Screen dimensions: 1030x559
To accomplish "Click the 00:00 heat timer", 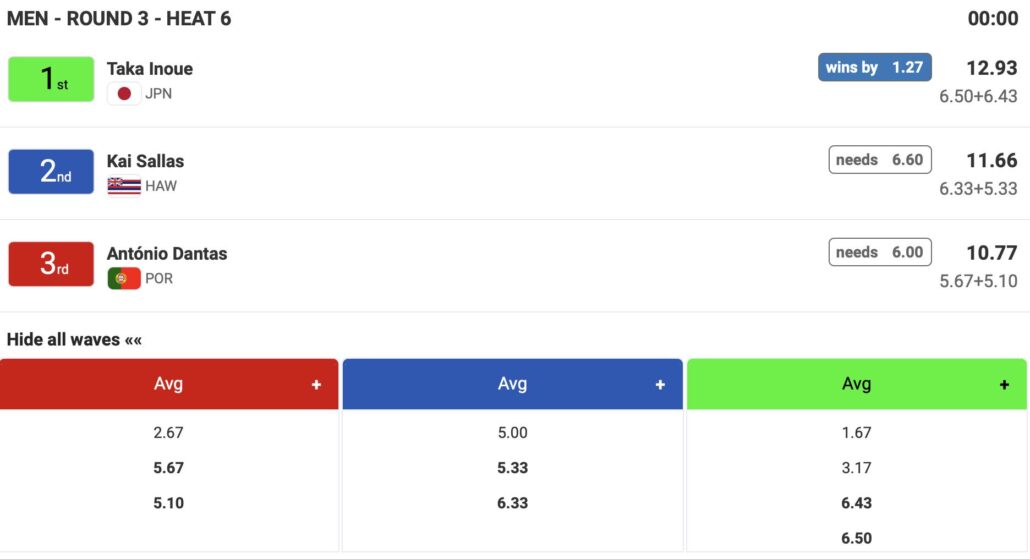I will point(992,18).
